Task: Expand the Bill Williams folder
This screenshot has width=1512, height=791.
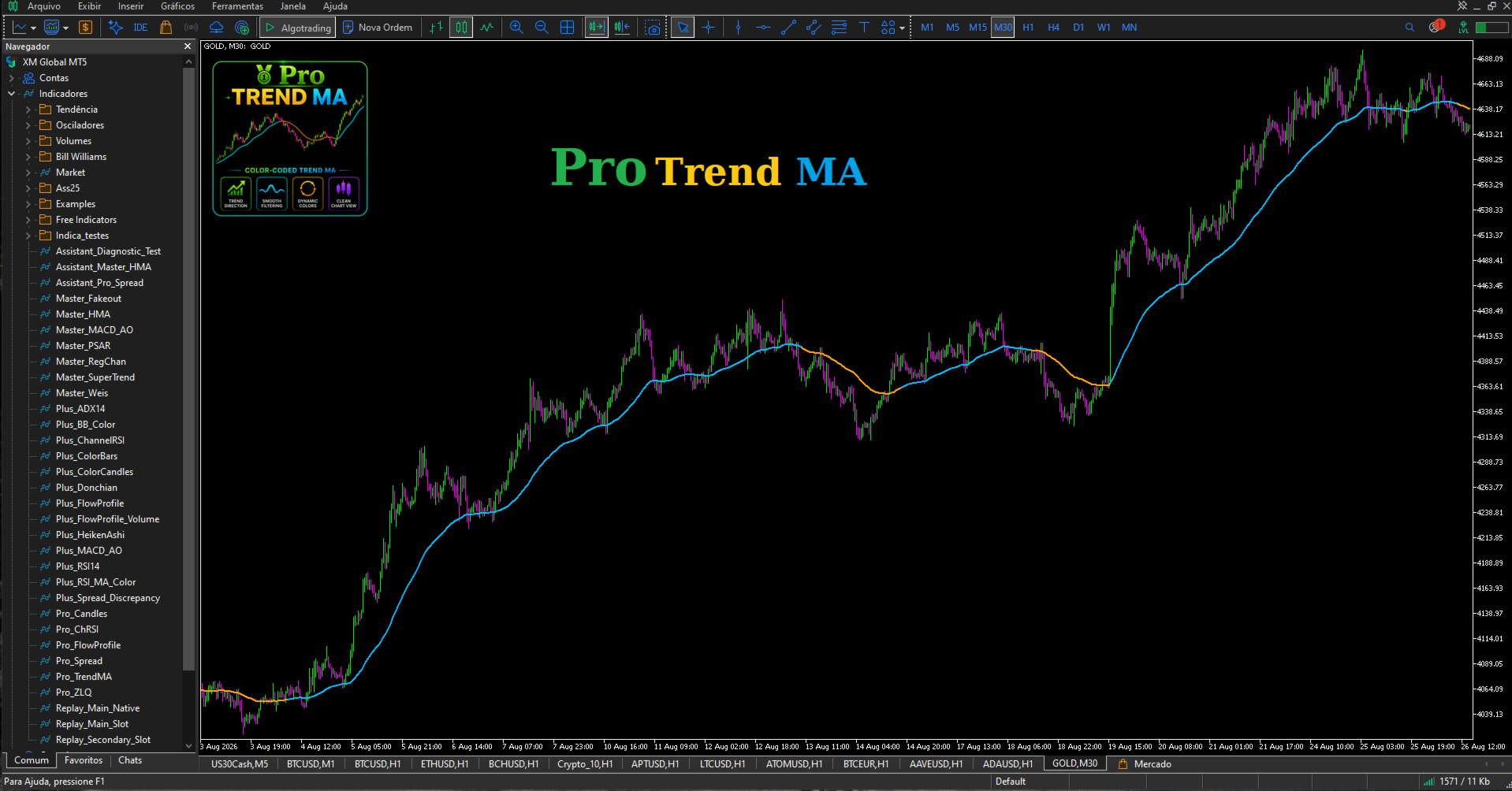Action: pos(28,157)
